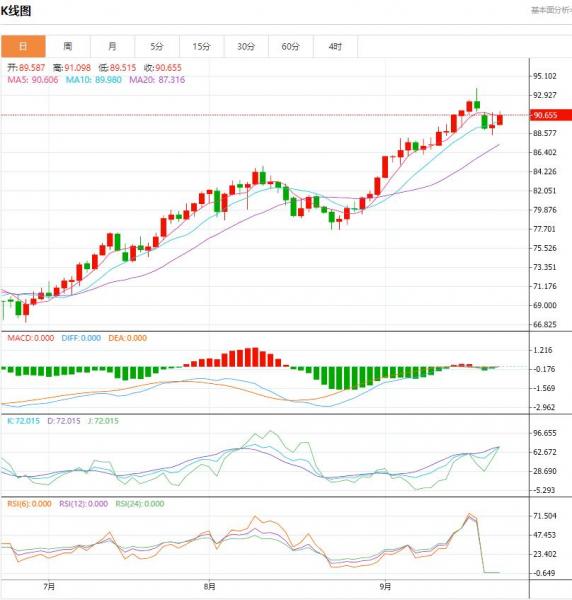Click the MA5 legend label
This screenshot has width=572, height=600.
tap(33, 80)
